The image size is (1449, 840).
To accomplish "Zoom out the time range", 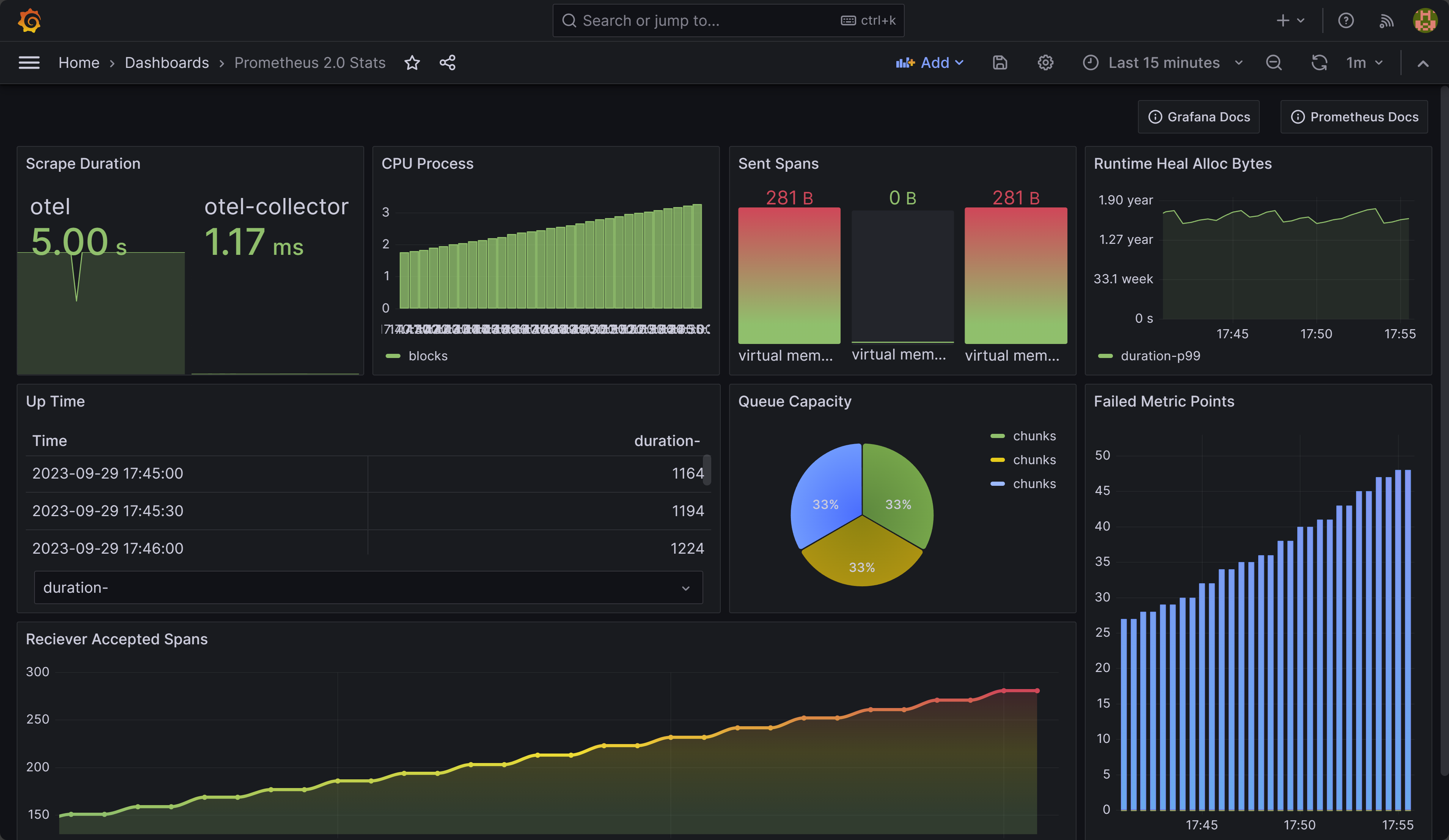I will tap(1274, 63).
